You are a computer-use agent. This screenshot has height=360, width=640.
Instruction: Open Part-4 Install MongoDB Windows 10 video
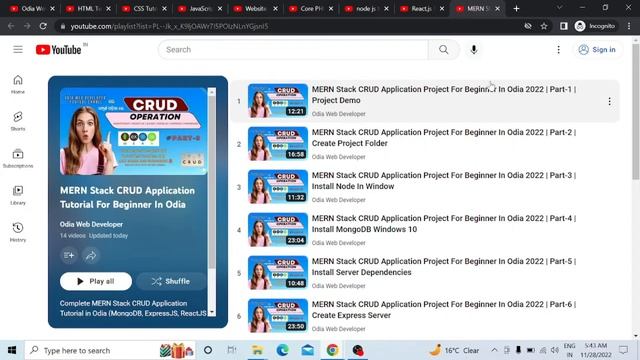tap(443, 224)
